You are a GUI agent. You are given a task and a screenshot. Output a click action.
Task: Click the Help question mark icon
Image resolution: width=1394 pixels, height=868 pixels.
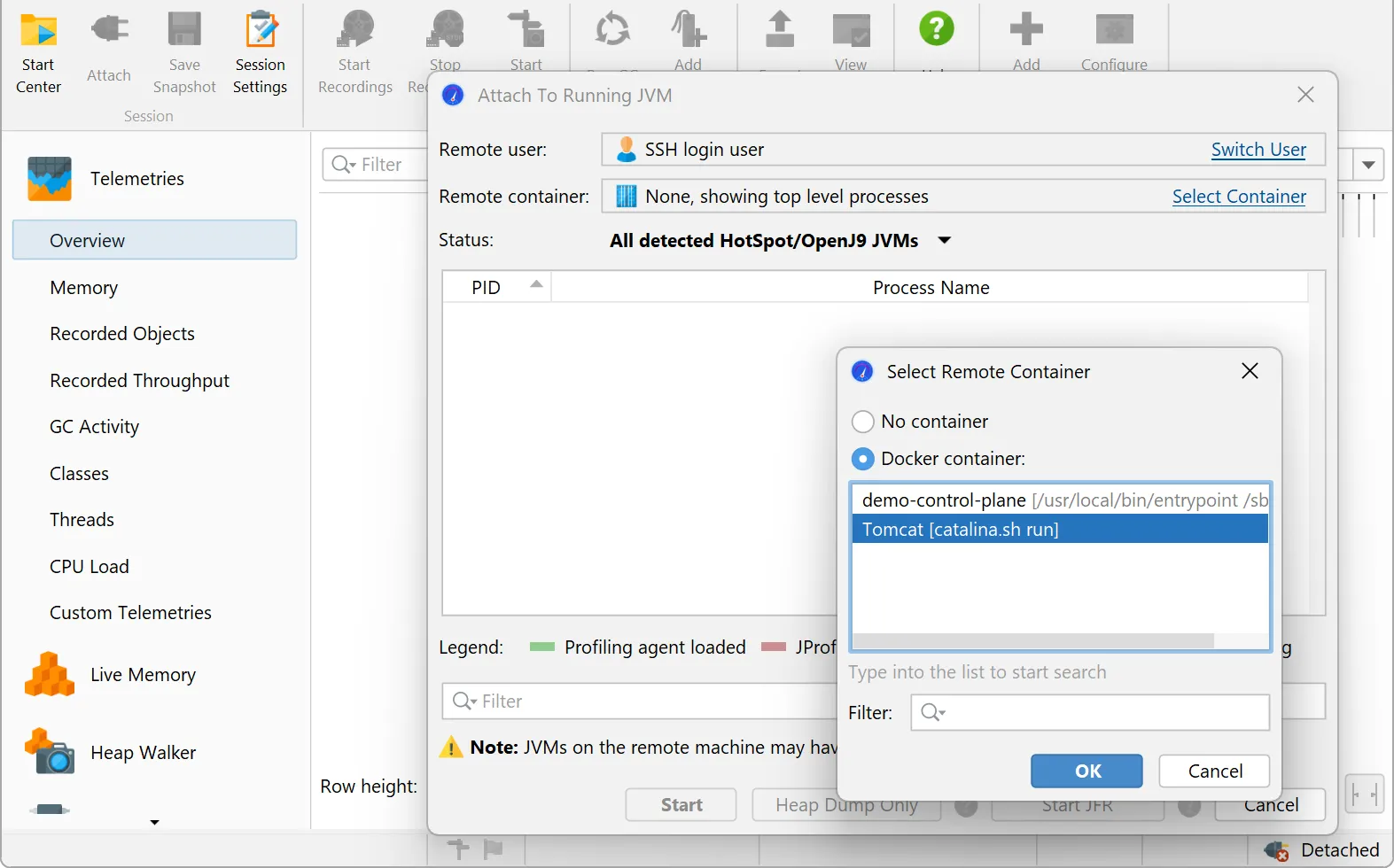936,29
